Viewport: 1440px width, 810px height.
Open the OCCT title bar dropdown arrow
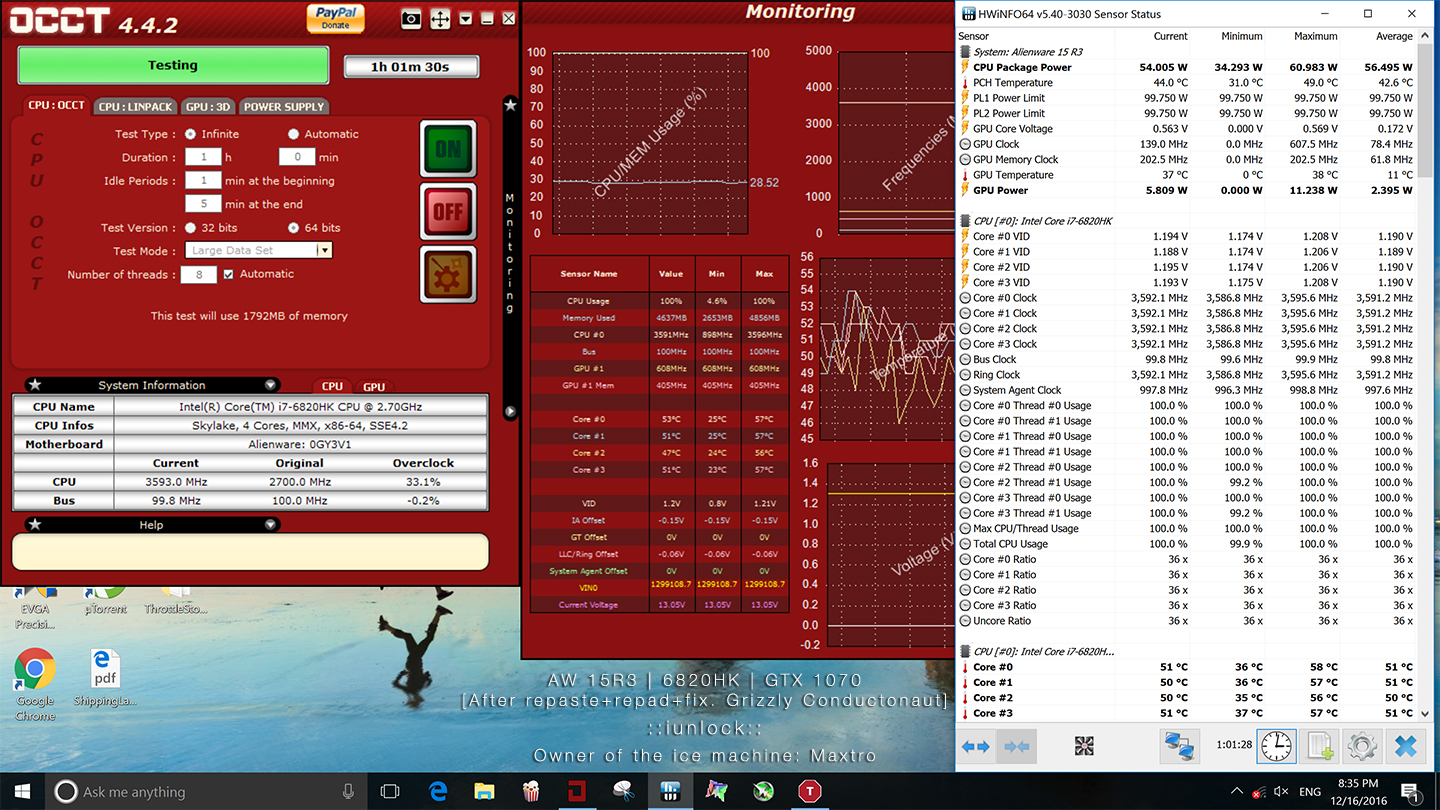[x=466, y=18]
